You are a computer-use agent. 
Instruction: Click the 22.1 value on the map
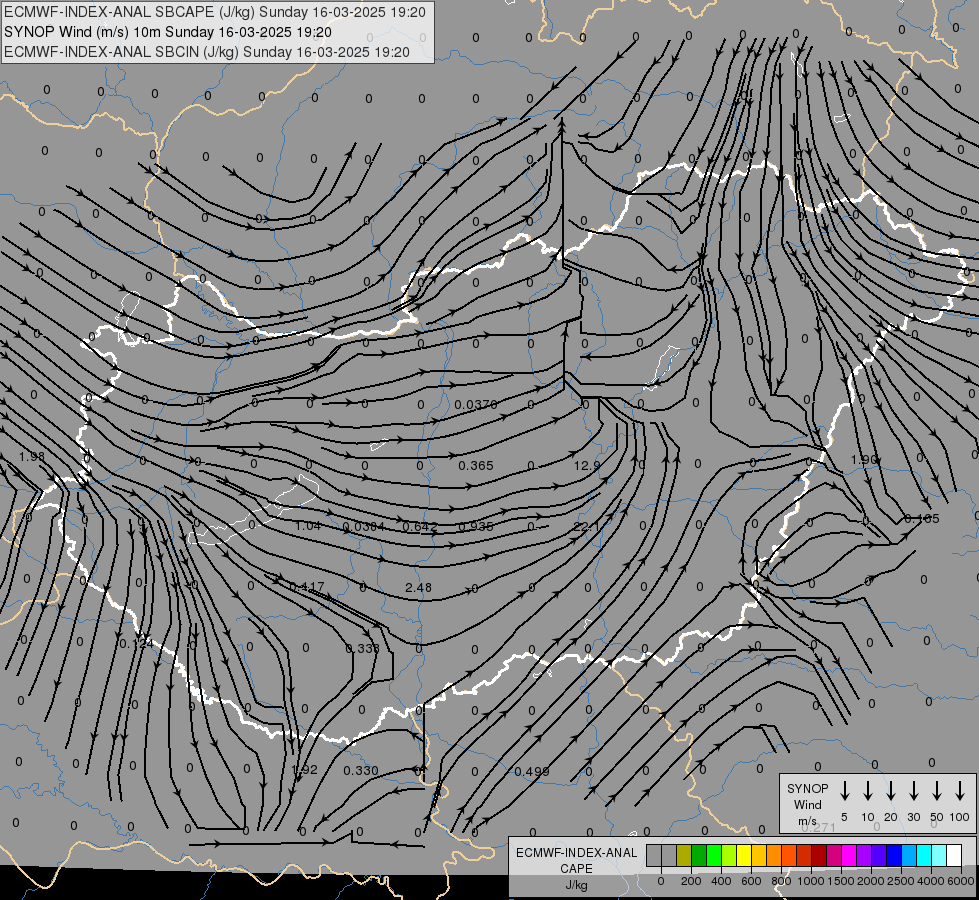click(586, 527)
